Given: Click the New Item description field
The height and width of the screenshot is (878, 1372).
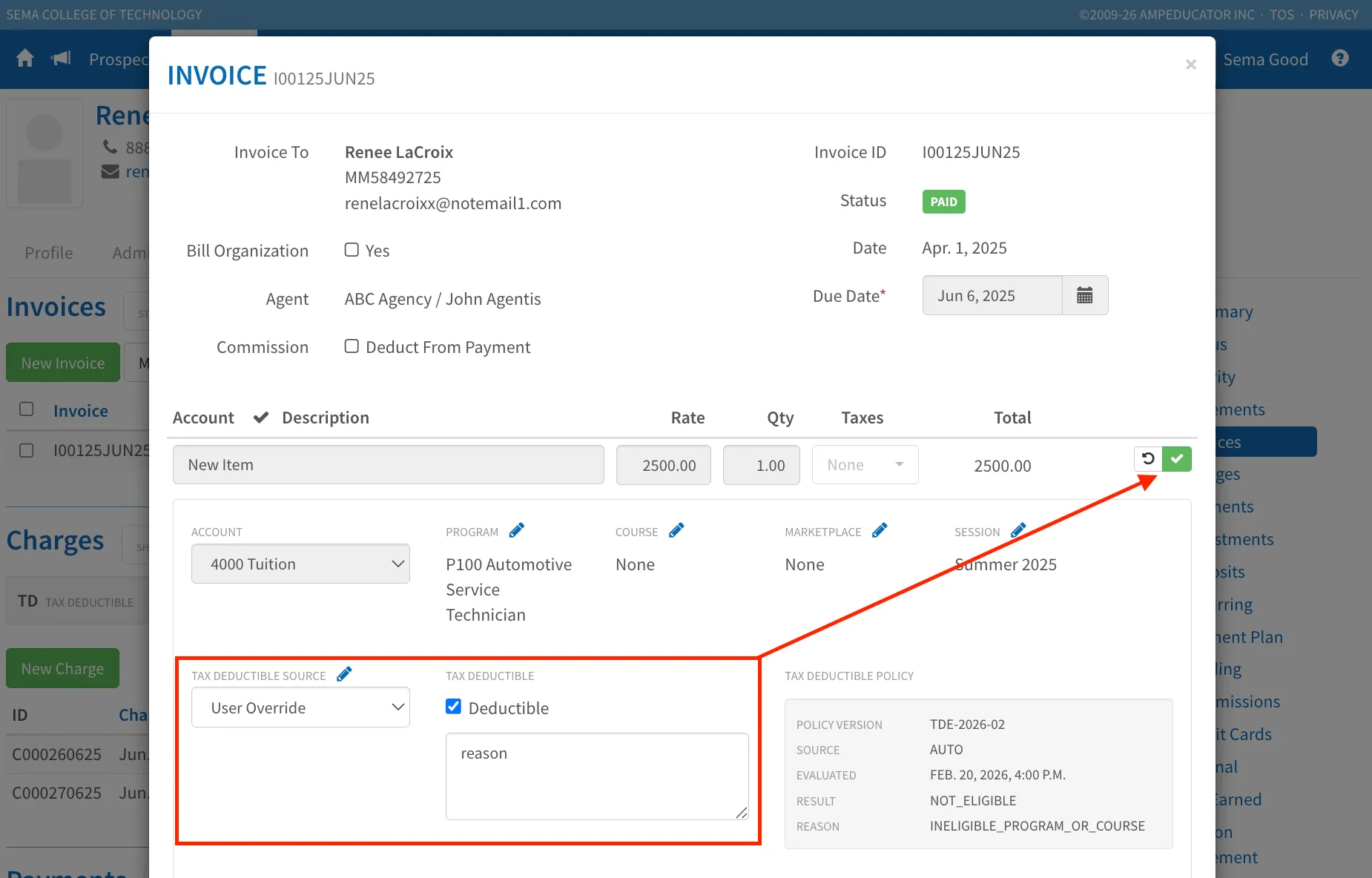Looking at the screenshot, I should pyautogui.click(x=389, y=465).
